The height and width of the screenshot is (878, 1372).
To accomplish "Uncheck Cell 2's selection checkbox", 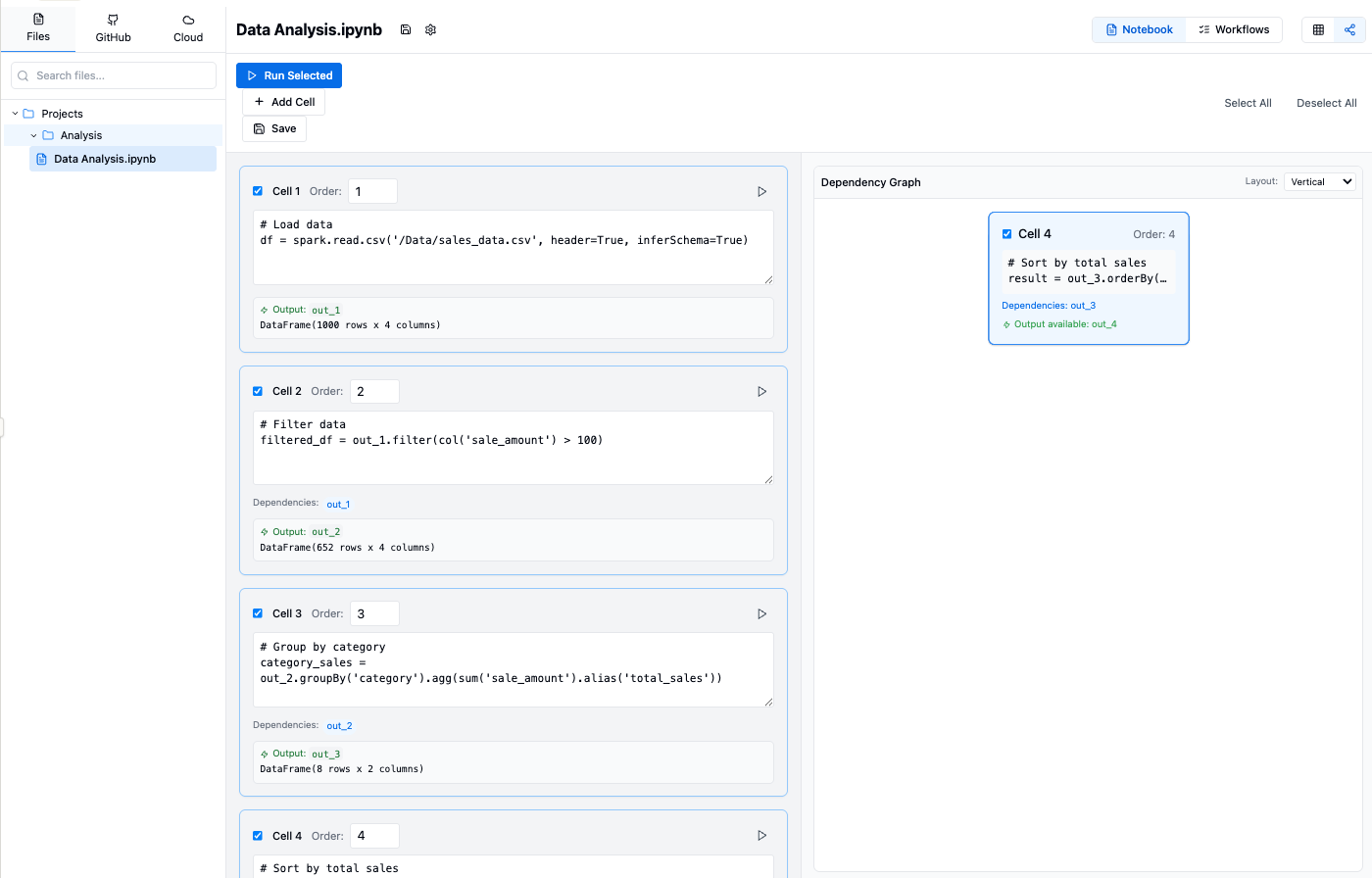I will pos(257,390).
